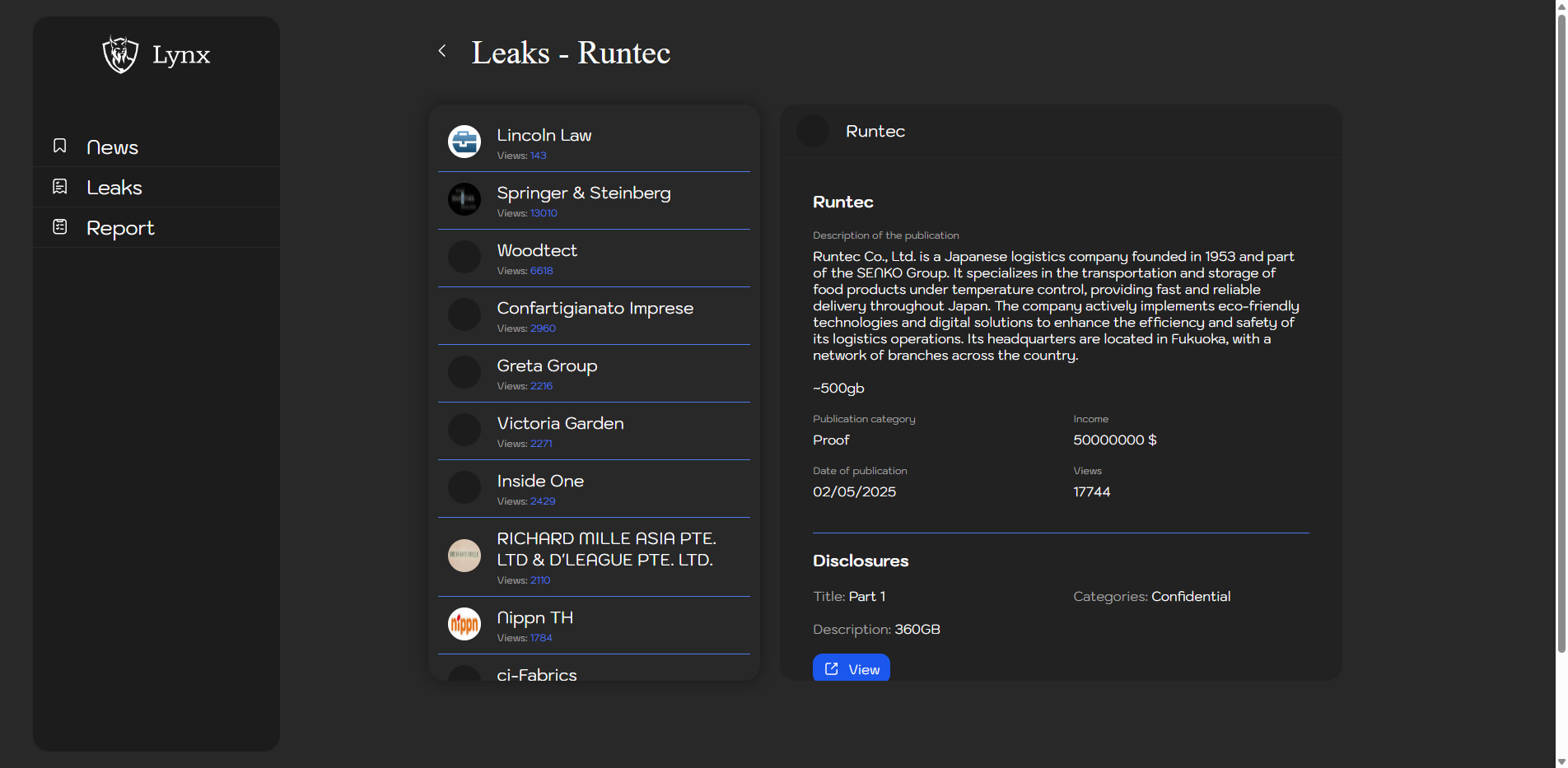Click the external-link icon in the View button
This screenshot has width=1568, height=768.
[832, 669]
